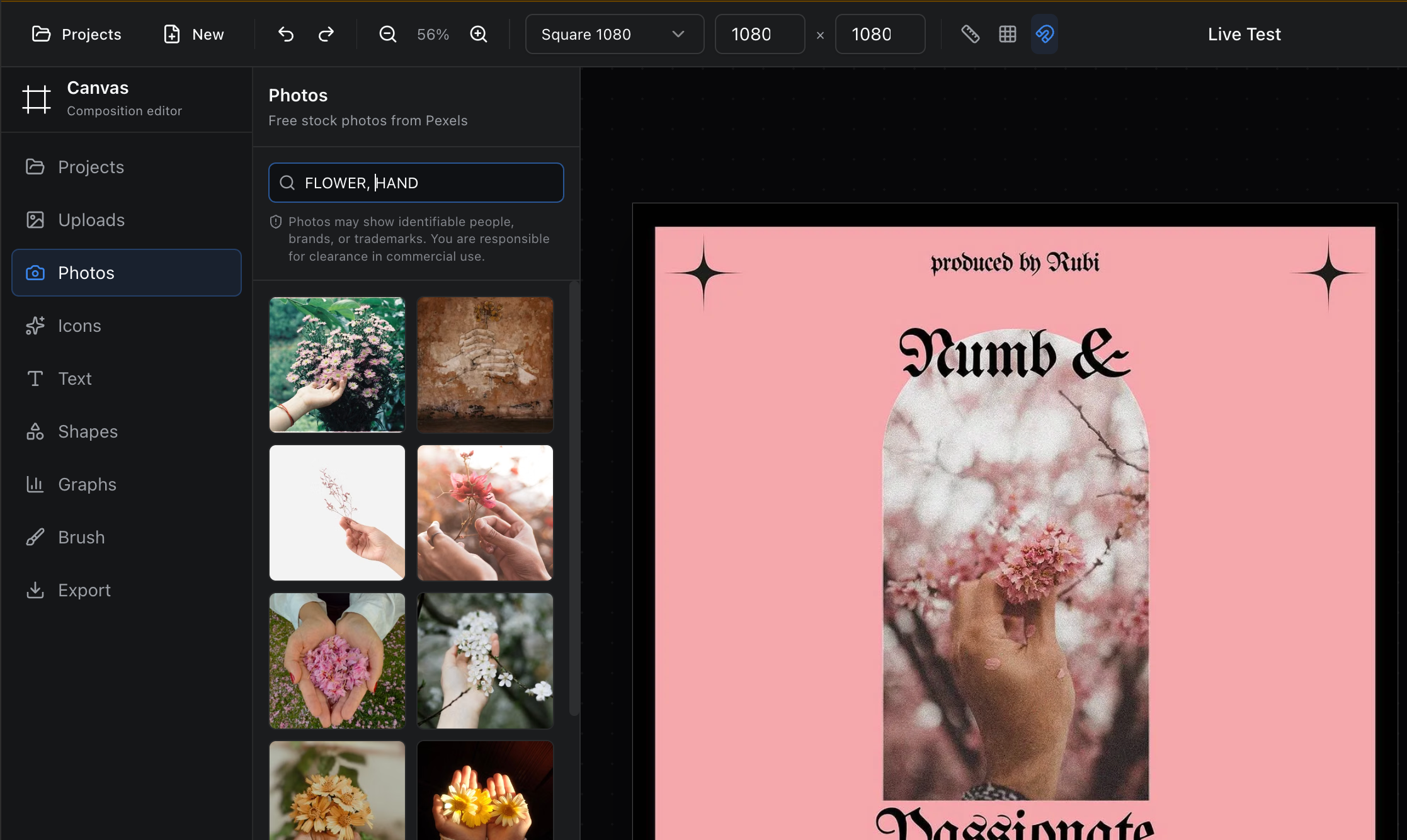Toggle the grid overlay
This screenshot has height=840, width=1407.
tap(1008, 34)
